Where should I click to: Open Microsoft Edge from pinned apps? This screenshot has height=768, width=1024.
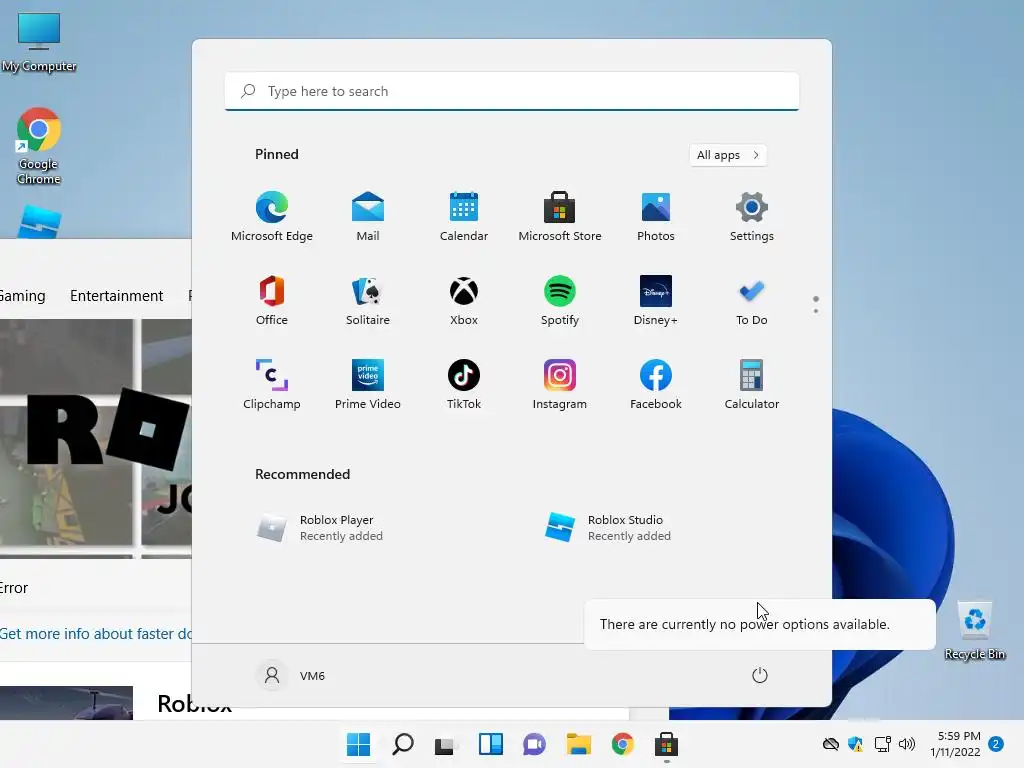coord(272,217)
